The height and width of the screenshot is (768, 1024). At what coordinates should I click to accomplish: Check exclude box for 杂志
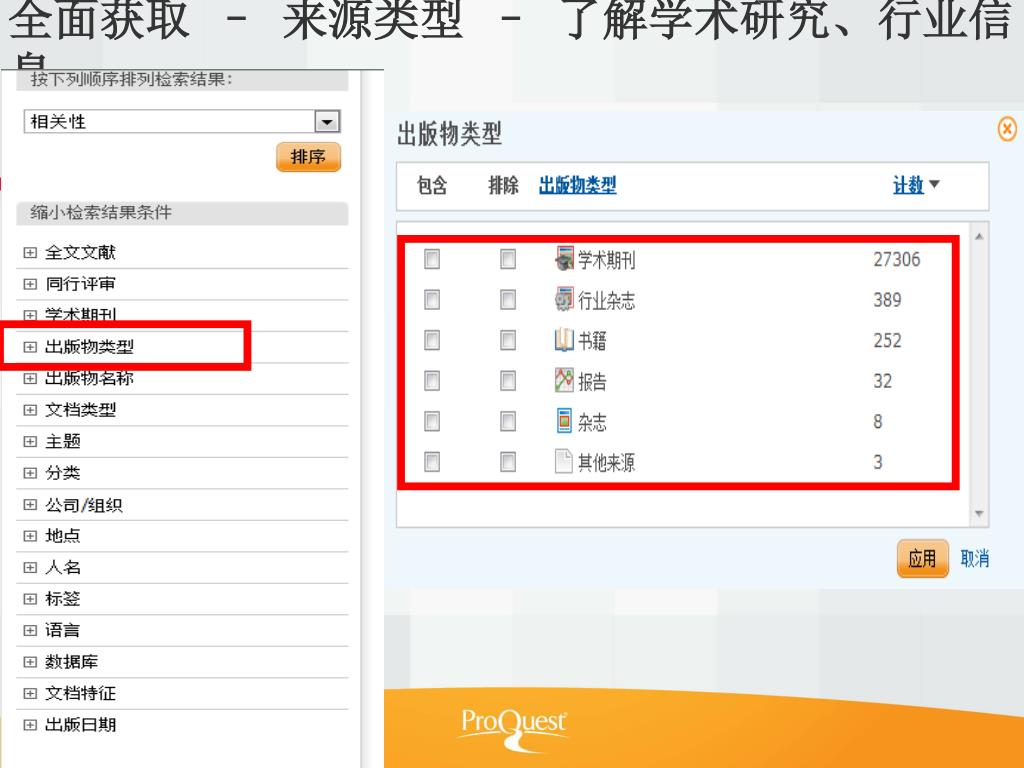507,421
